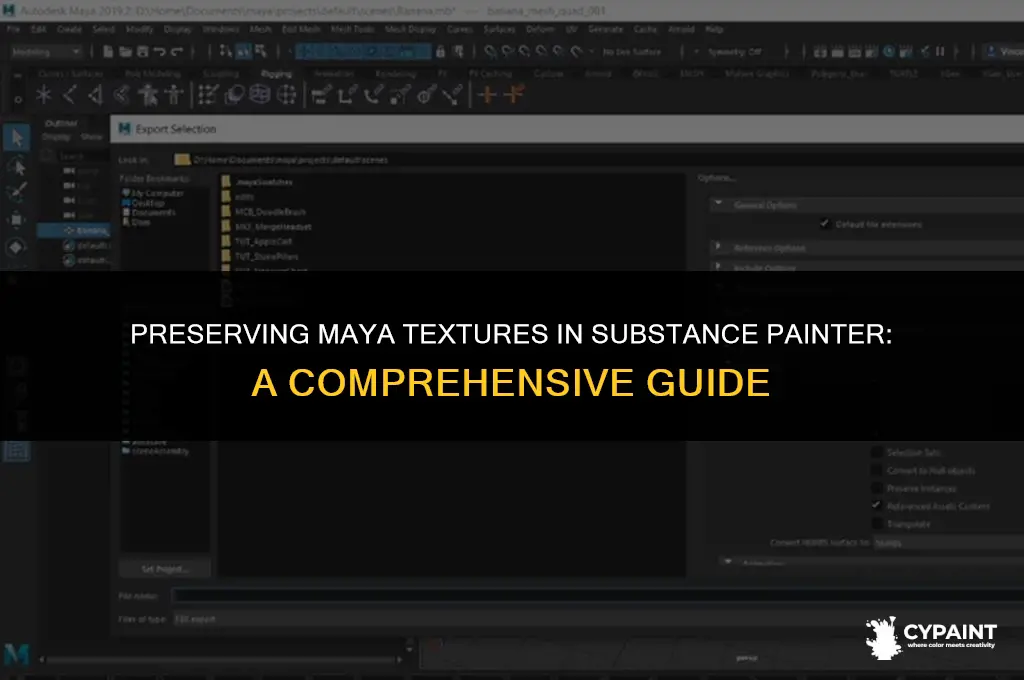
Task: Click the Maya logo icon at bottom left
Action: click(16, 655)
